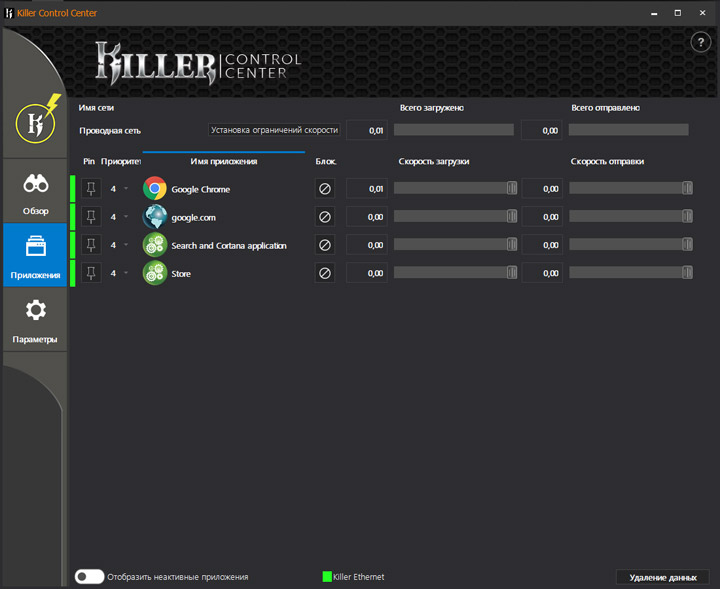Click the Killer logo with lightning bolt

(x=37, y=120)
